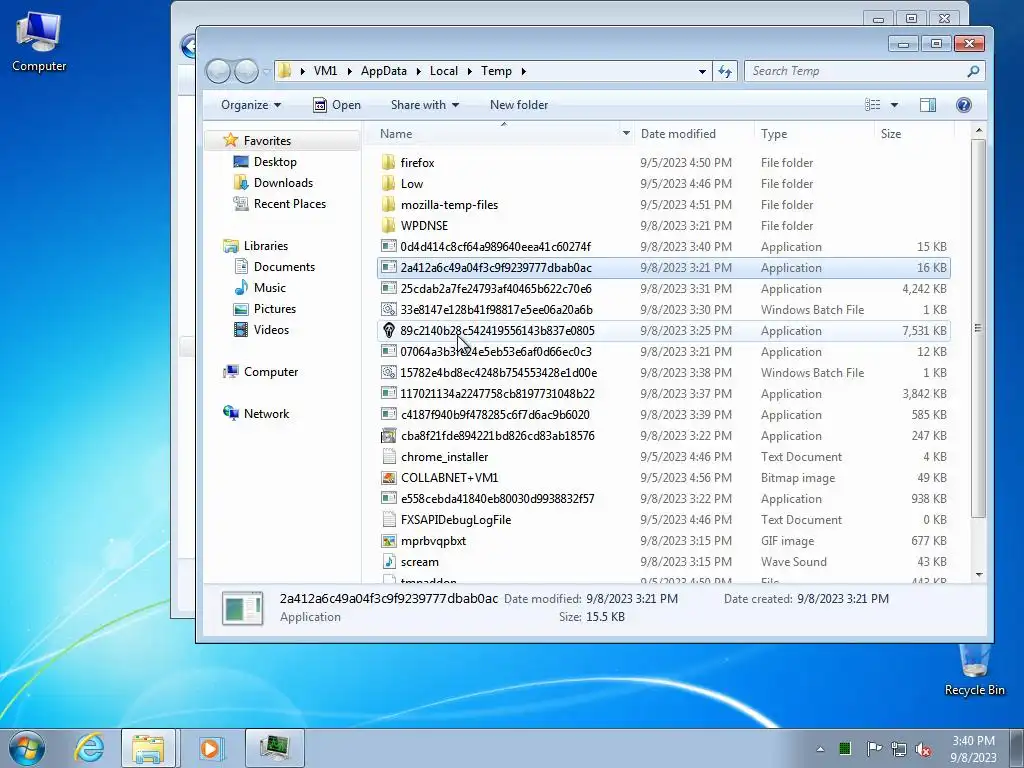1024x768 pixels.
Task: Open the address bar history dropdown
Action: [x=702, y=71]
